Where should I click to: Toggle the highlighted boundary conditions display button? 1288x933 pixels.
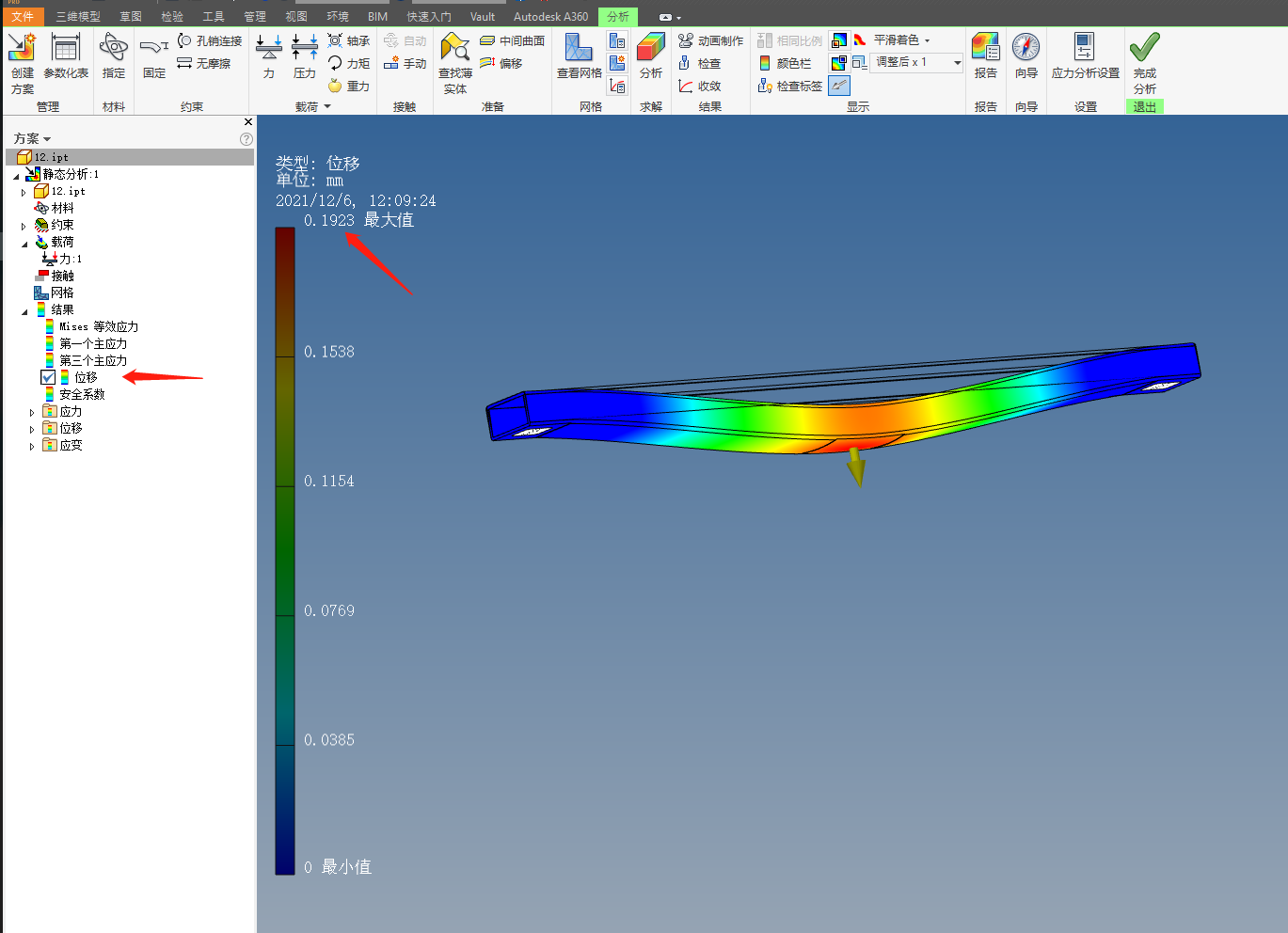(x=838, y=86)
